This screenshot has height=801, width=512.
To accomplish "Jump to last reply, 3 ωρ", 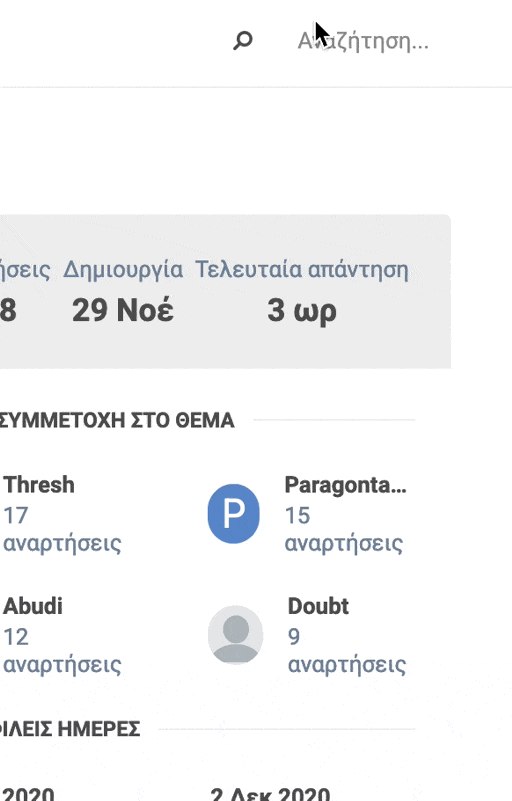I will pyautogui.click(x=302, y=311).
